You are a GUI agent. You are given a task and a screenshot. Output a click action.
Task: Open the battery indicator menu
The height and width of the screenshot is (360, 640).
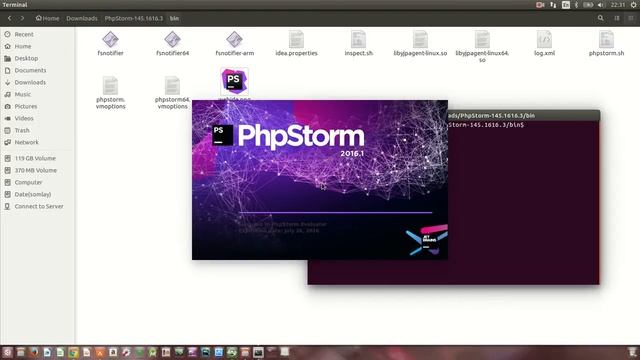588,5
